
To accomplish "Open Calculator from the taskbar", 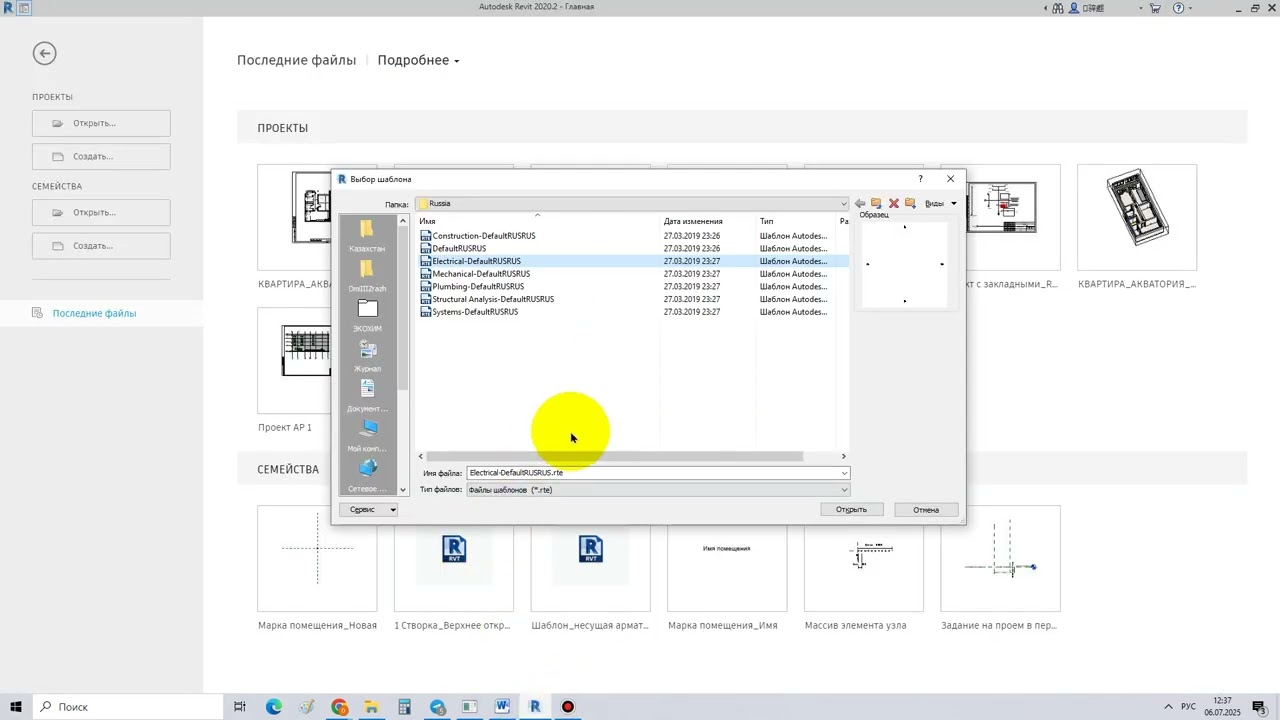I will 405,707.
